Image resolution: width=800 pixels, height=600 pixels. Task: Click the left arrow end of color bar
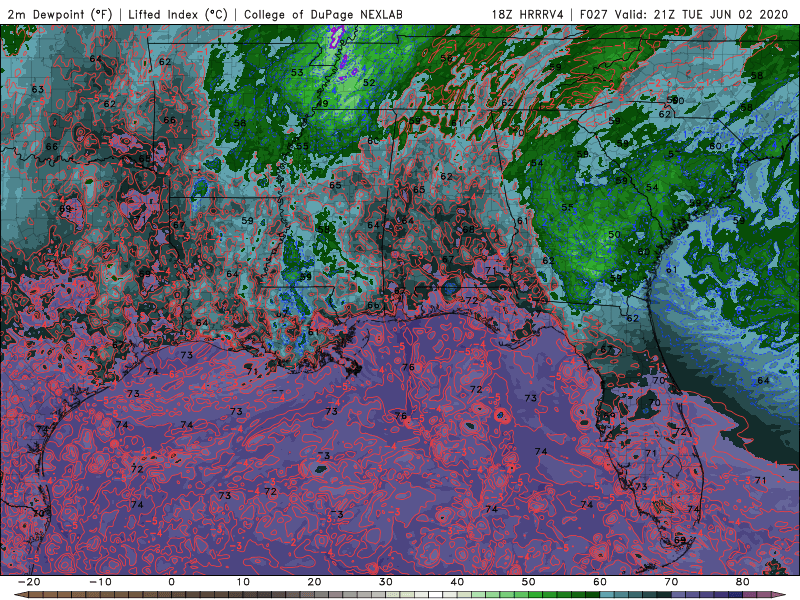[x=19, y=595]
